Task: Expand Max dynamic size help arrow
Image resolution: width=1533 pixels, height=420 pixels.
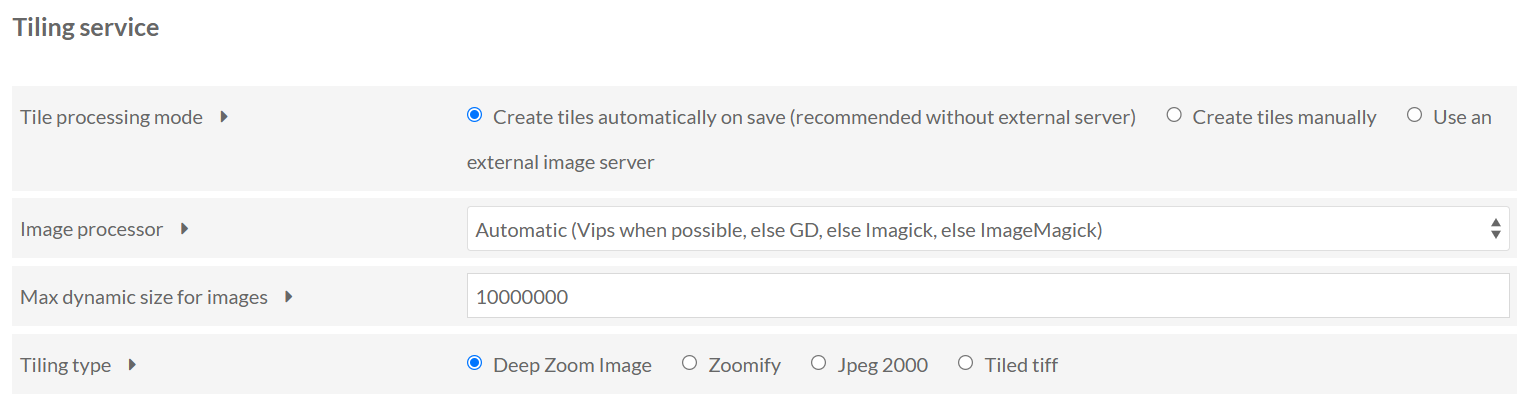Action: pyautogui.click(x=289, y=297)
